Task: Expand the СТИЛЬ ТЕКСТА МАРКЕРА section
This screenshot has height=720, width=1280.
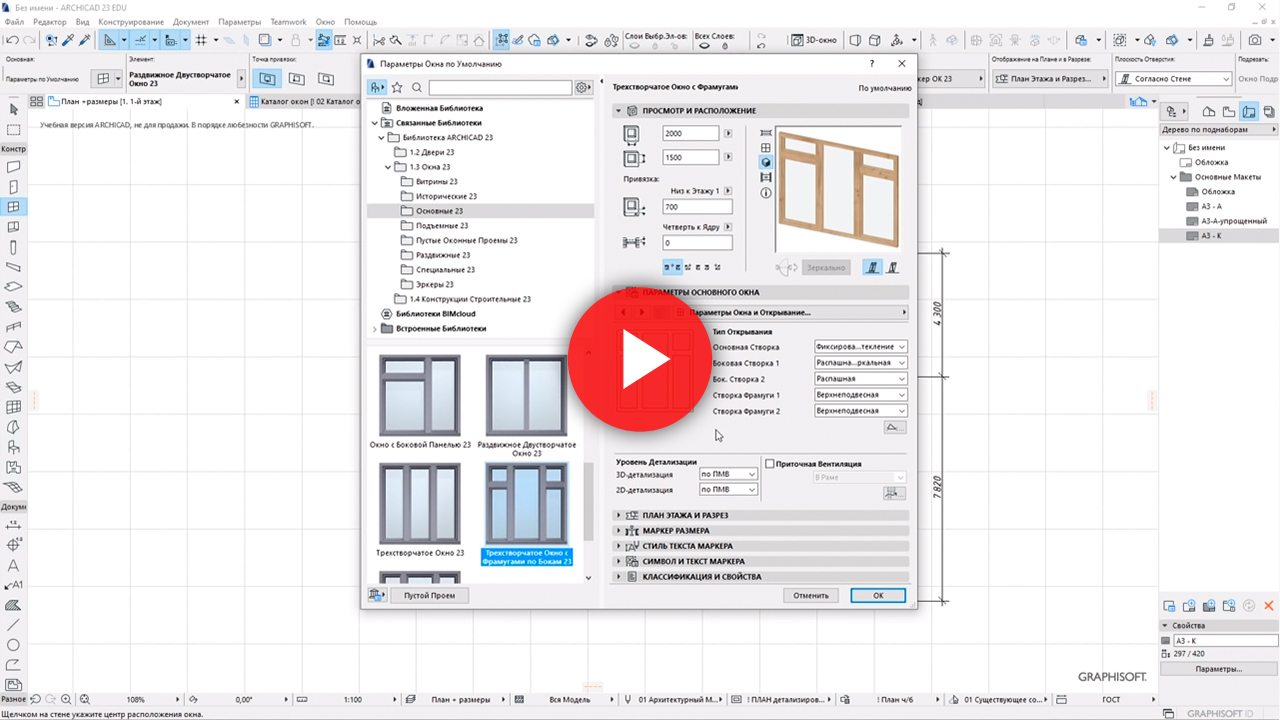Action: click(x=761, y=546)
